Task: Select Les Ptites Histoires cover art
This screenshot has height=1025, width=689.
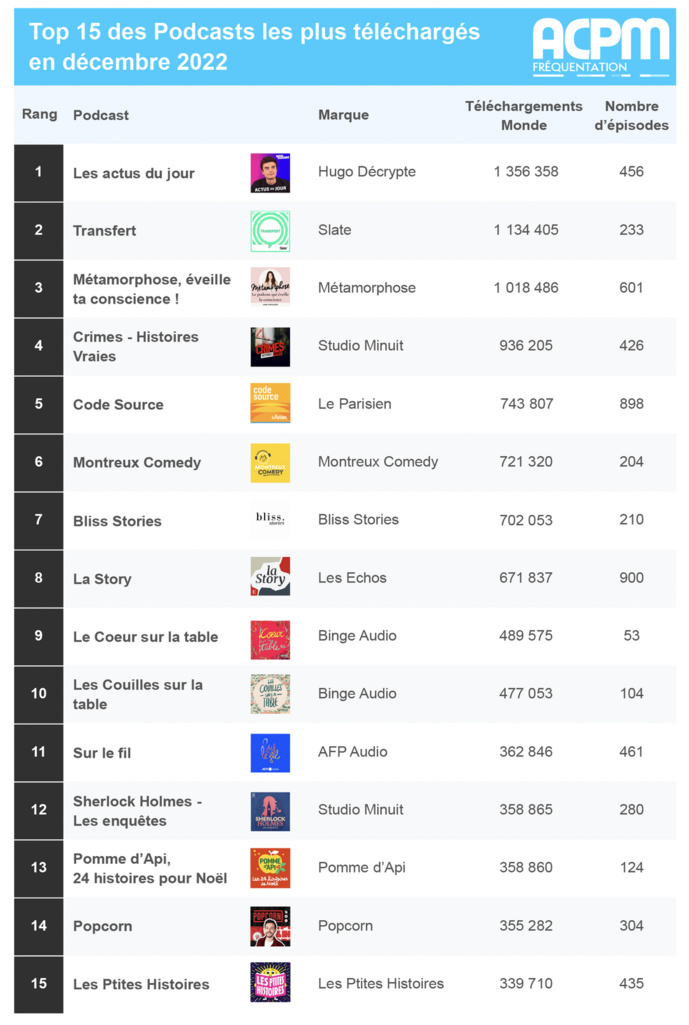Action: pyautogui.click(x=270, y=984)
